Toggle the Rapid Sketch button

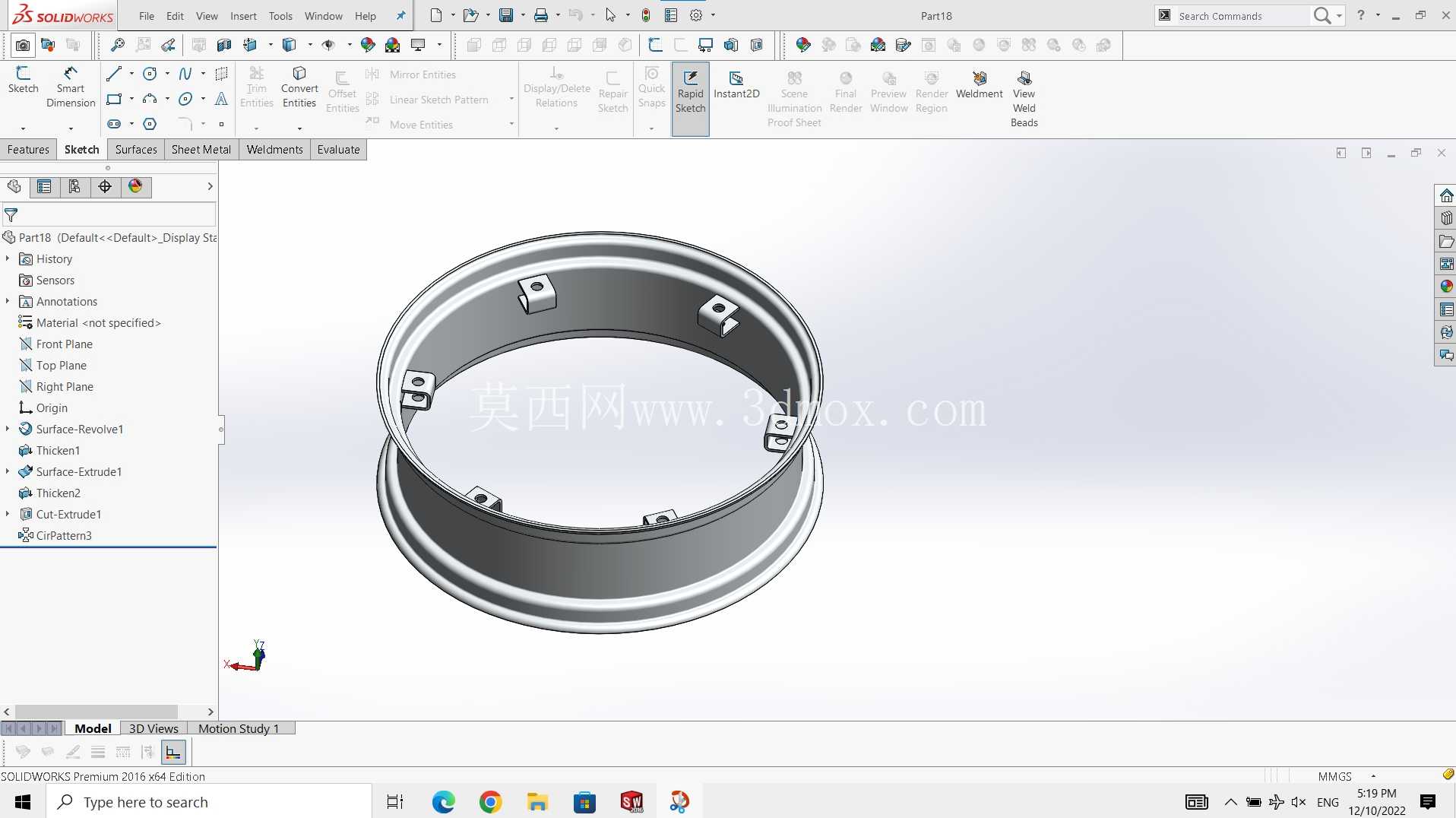[x=690, y=99]
